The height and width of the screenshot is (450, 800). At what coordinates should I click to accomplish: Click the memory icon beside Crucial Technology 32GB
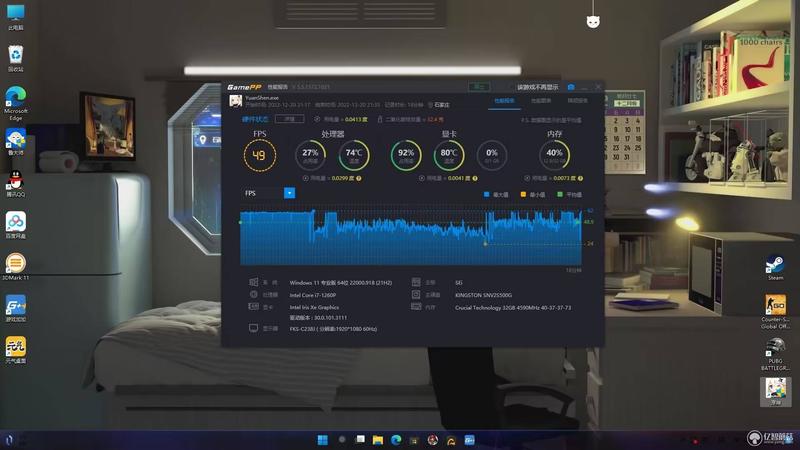[x=416, y=307]
